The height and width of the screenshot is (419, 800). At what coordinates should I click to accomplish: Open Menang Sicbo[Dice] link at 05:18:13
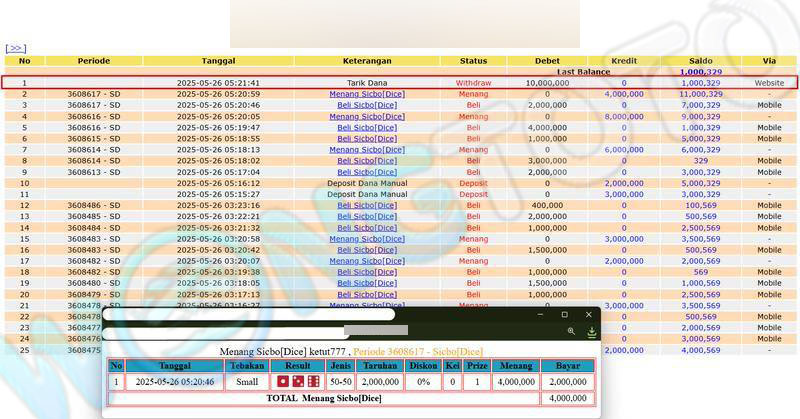pyautogui.click(x=366, y=150)
